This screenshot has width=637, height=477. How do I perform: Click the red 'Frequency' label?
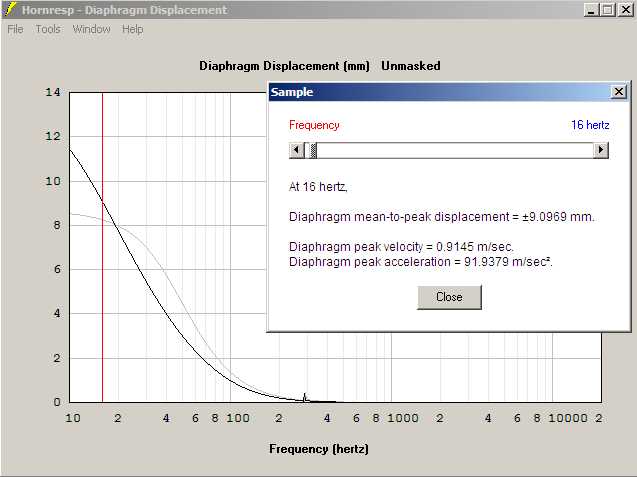(314, 125)
